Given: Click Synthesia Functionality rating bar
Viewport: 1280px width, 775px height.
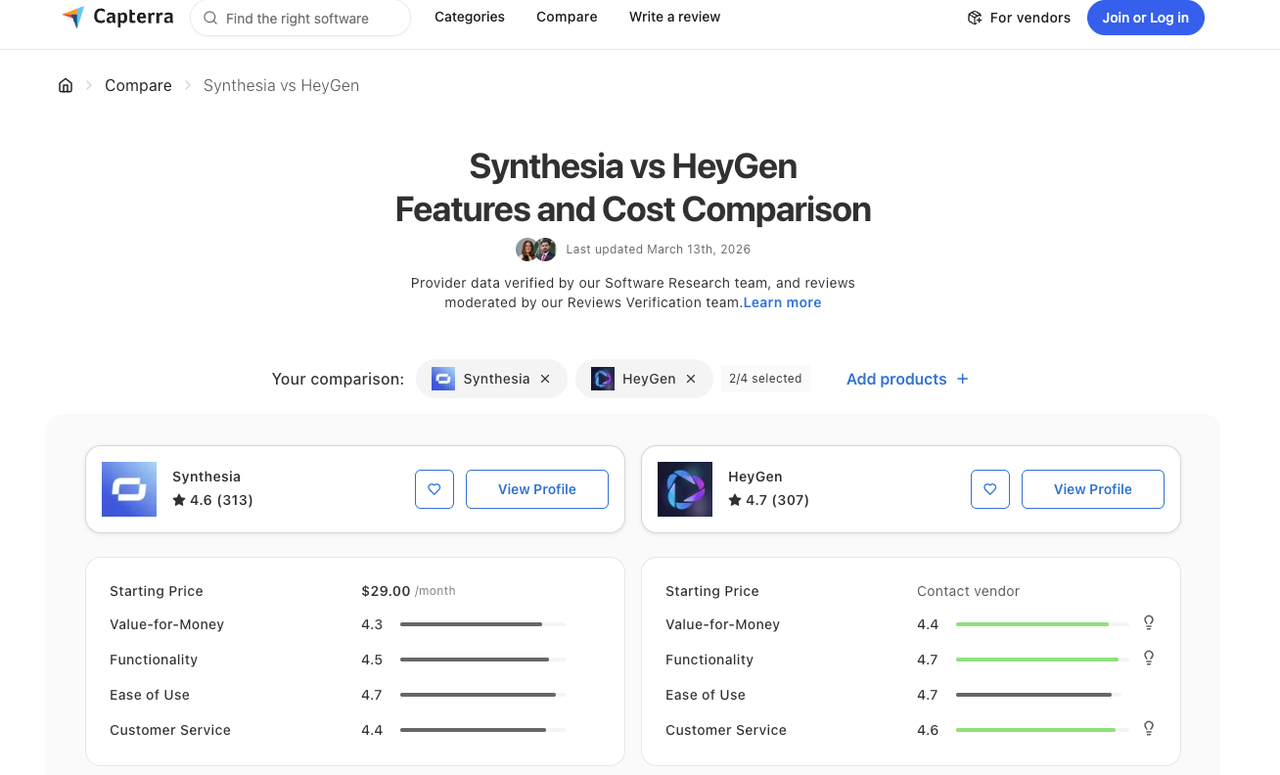Looking at the screenshot, I should coord(483,659).
